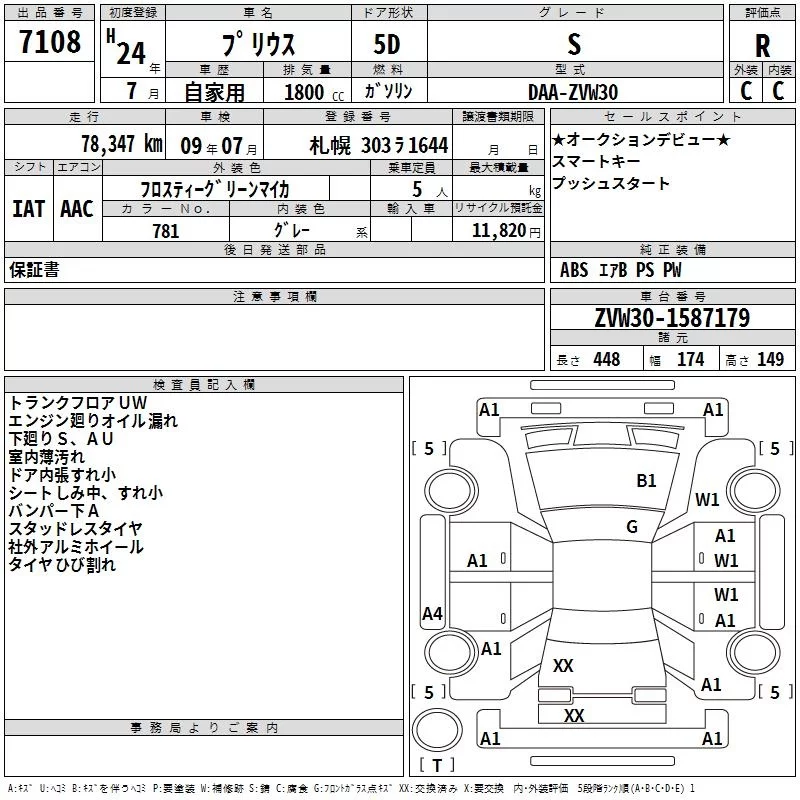Screen dimensions: 800x800
Task: Select the note タイヤひび割れ
Action: coord(62,564)
